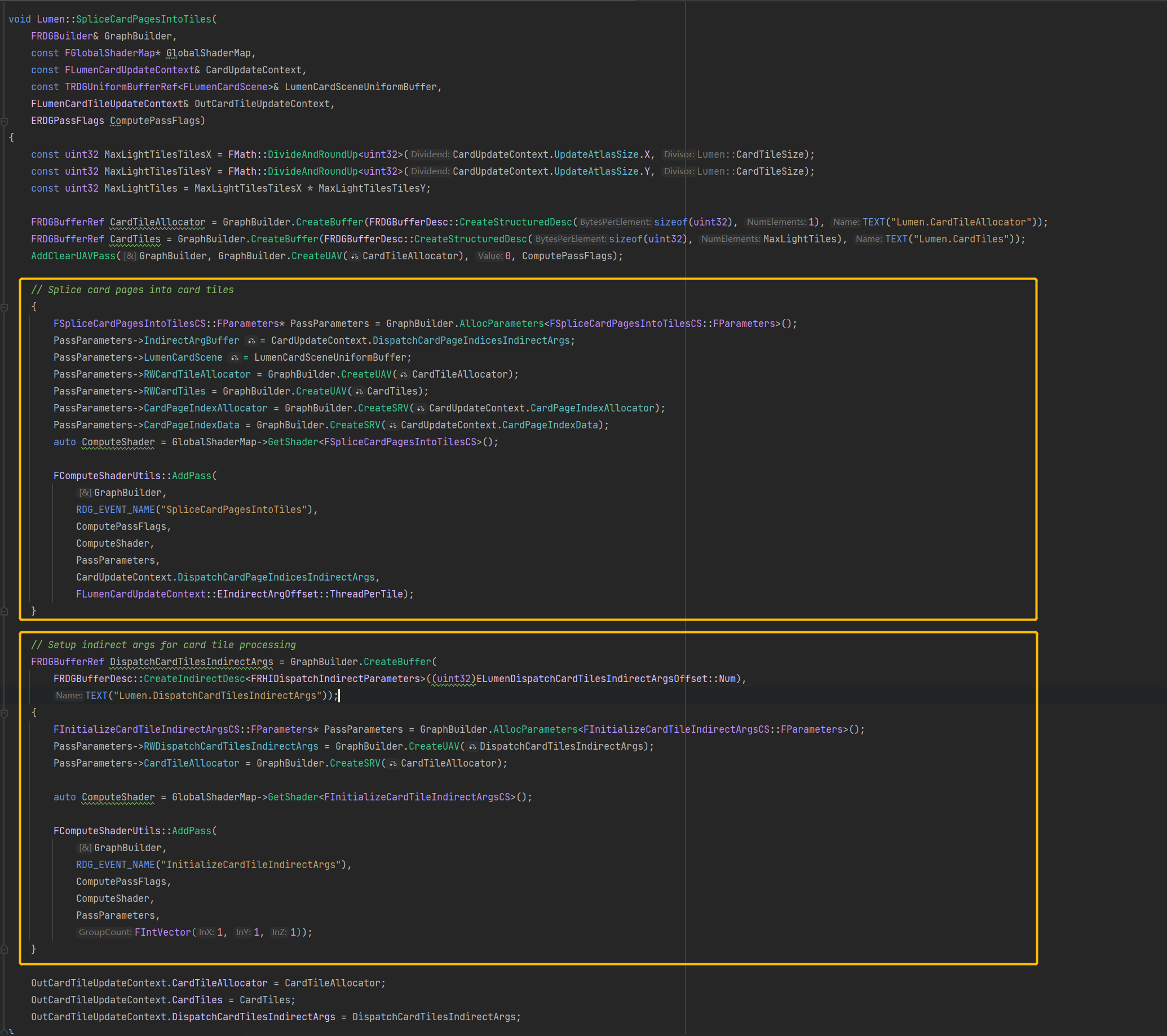Click GroupCount parameter hint before FIntVector
Viewport: 1167px width, 1036px height.
tap(105, 932)
